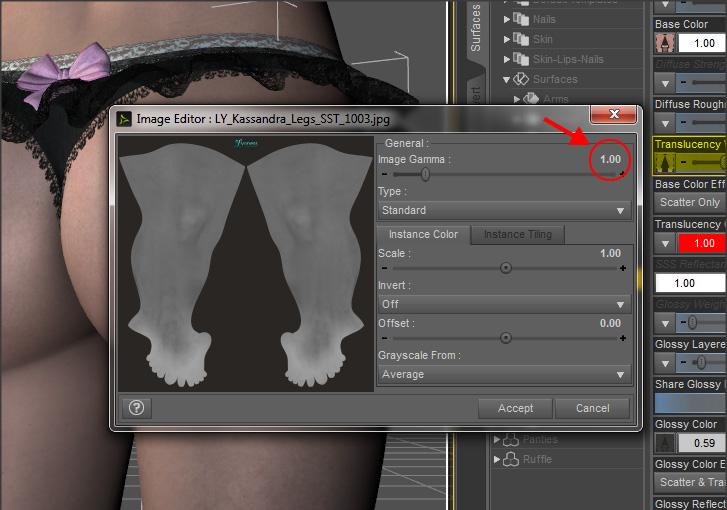Click the Scale value 1.00
The height and width of the screenshot is (510, 727).
point(610,254)
